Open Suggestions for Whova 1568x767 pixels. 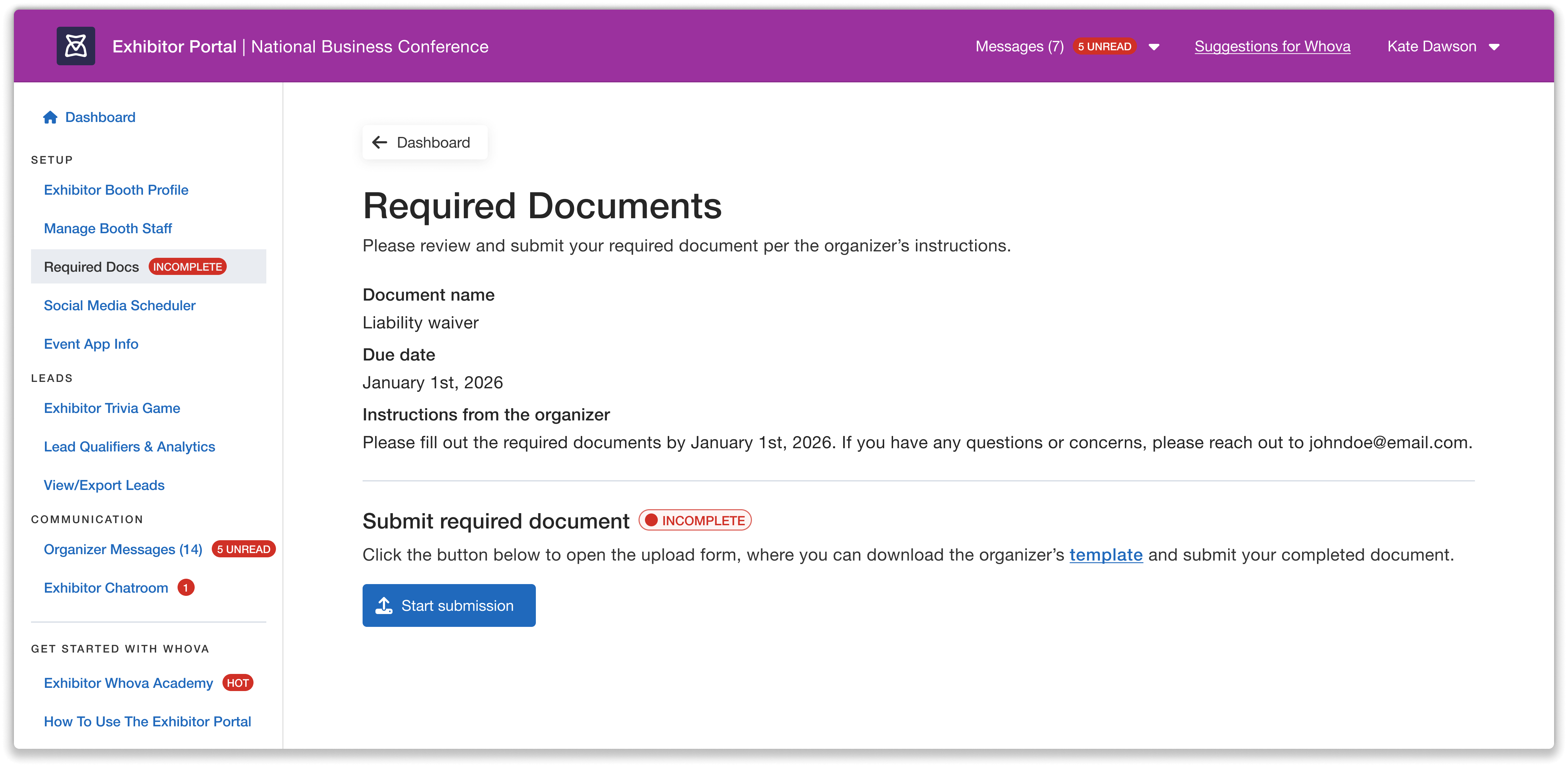pos(1272,46)
